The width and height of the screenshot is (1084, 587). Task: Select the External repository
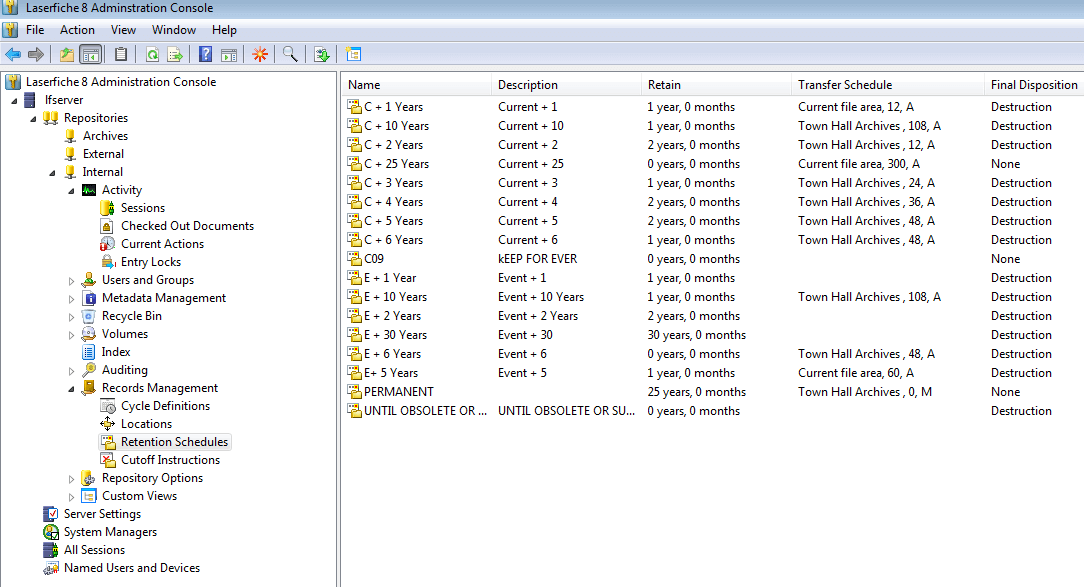pos(103,154)
